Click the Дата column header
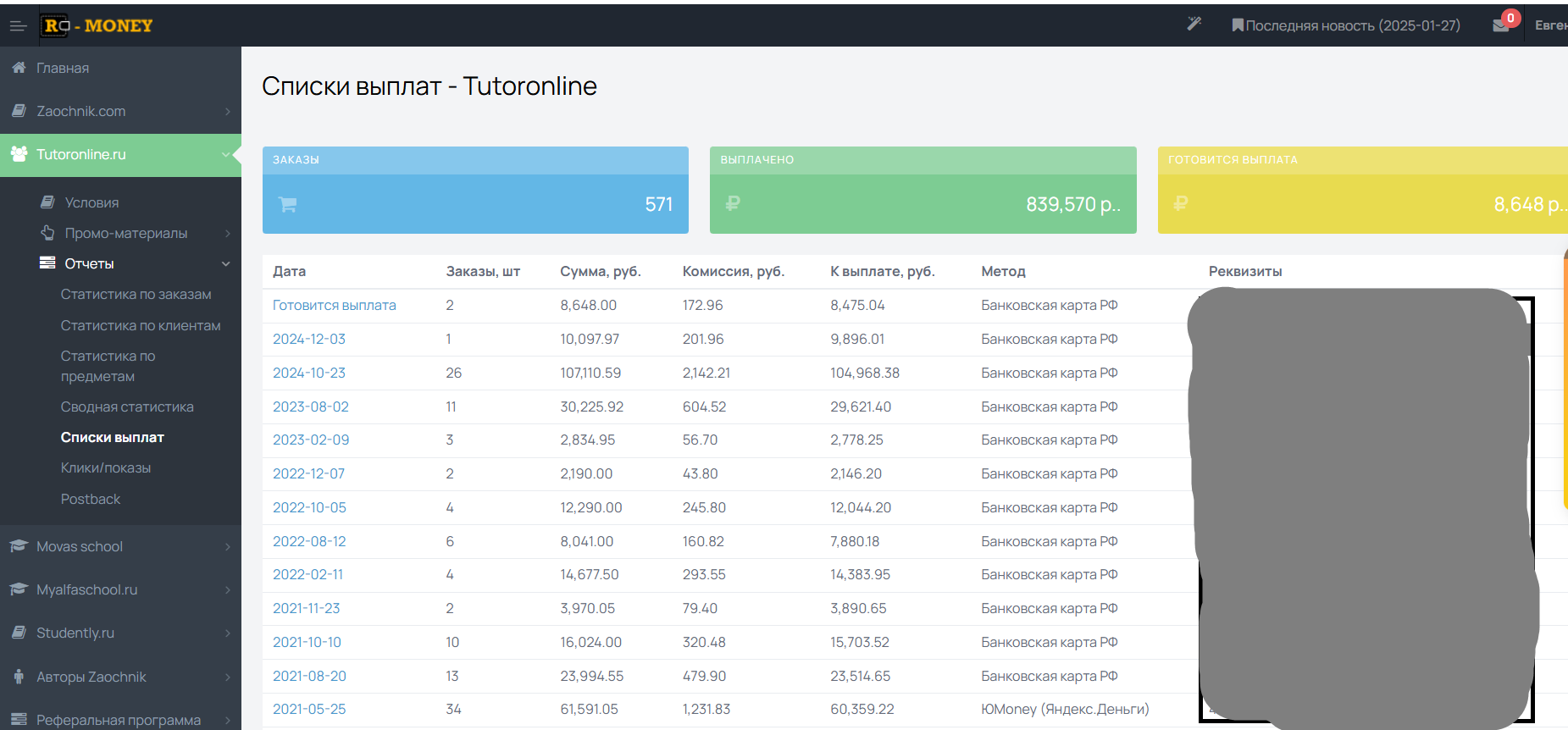Viewport: 1568px width, 730px height. click(290, 271)
